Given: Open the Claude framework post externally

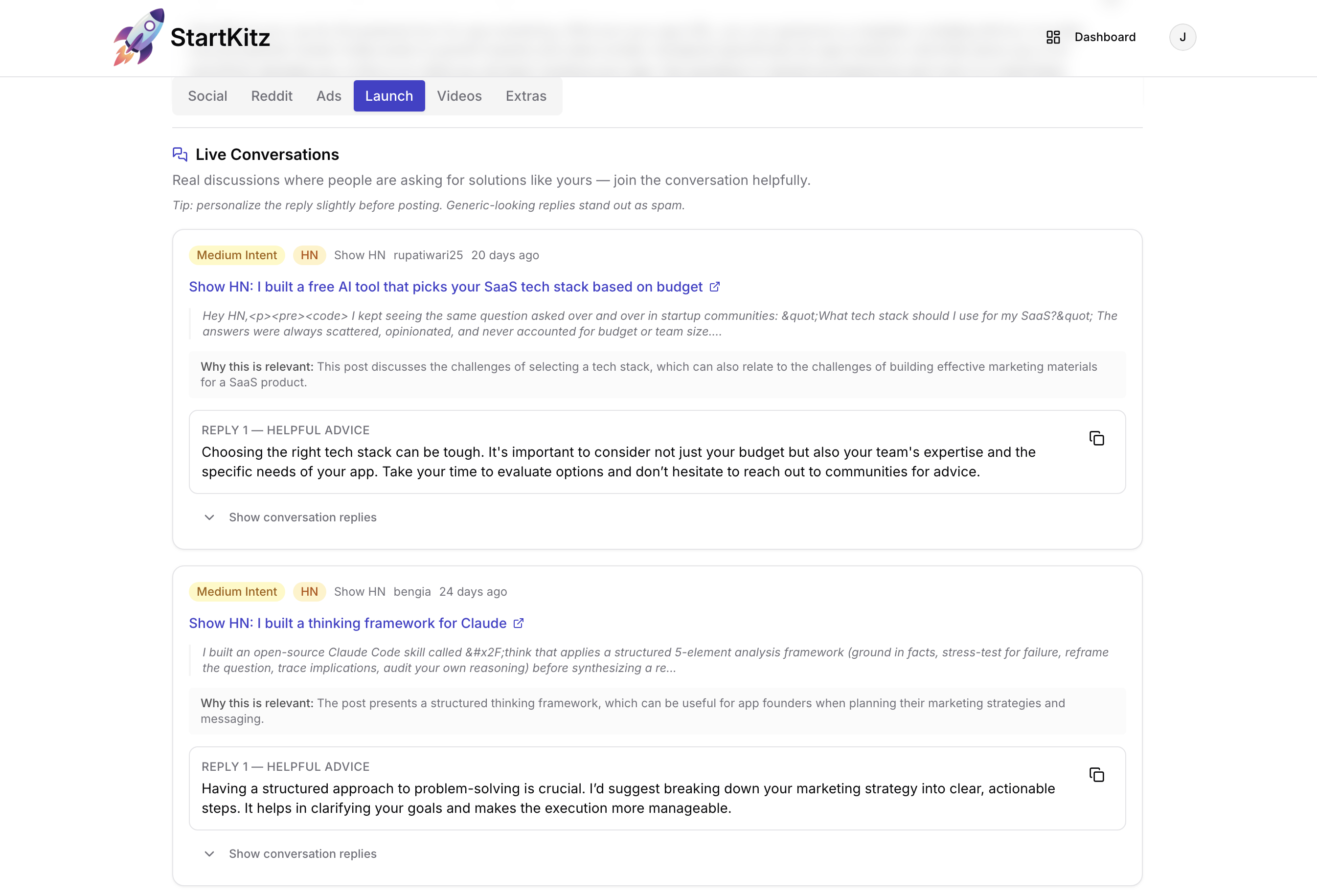Looking at the screenshot, I should 518,623.
